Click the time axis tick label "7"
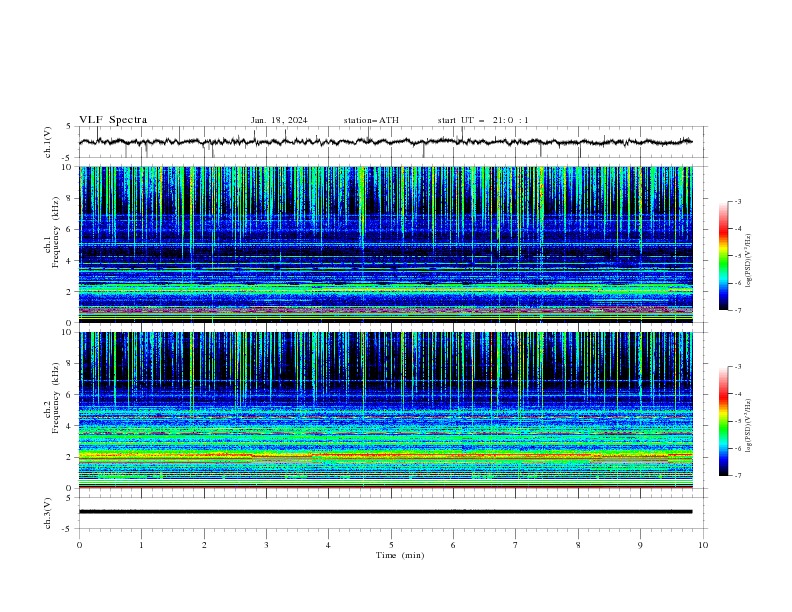 pos(516,545)
